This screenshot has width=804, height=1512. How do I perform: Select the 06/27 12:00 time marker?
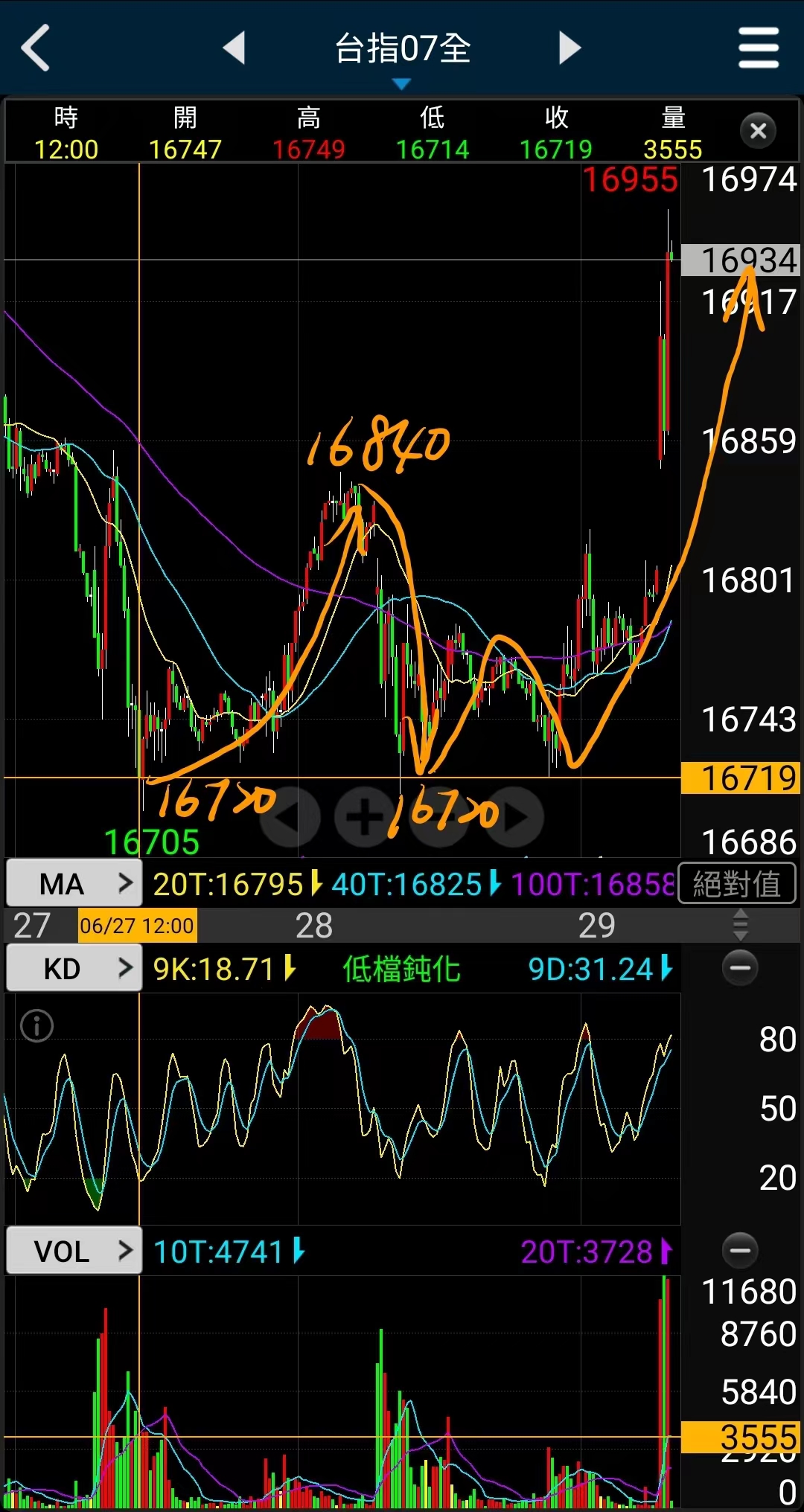coord(137,926)
